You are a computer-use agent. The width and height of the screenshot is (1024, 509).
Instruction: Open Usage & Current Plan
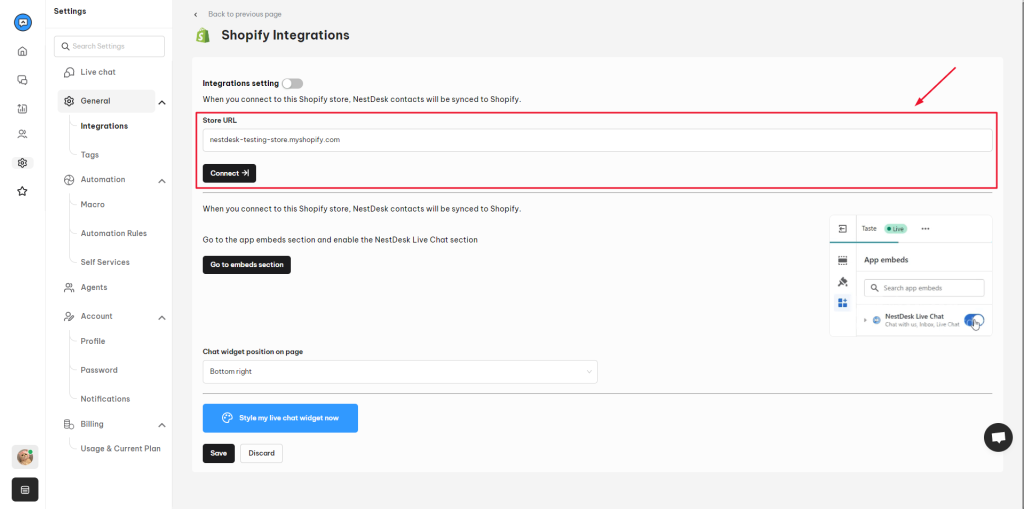pyautogui.click(x=120, y=448)
